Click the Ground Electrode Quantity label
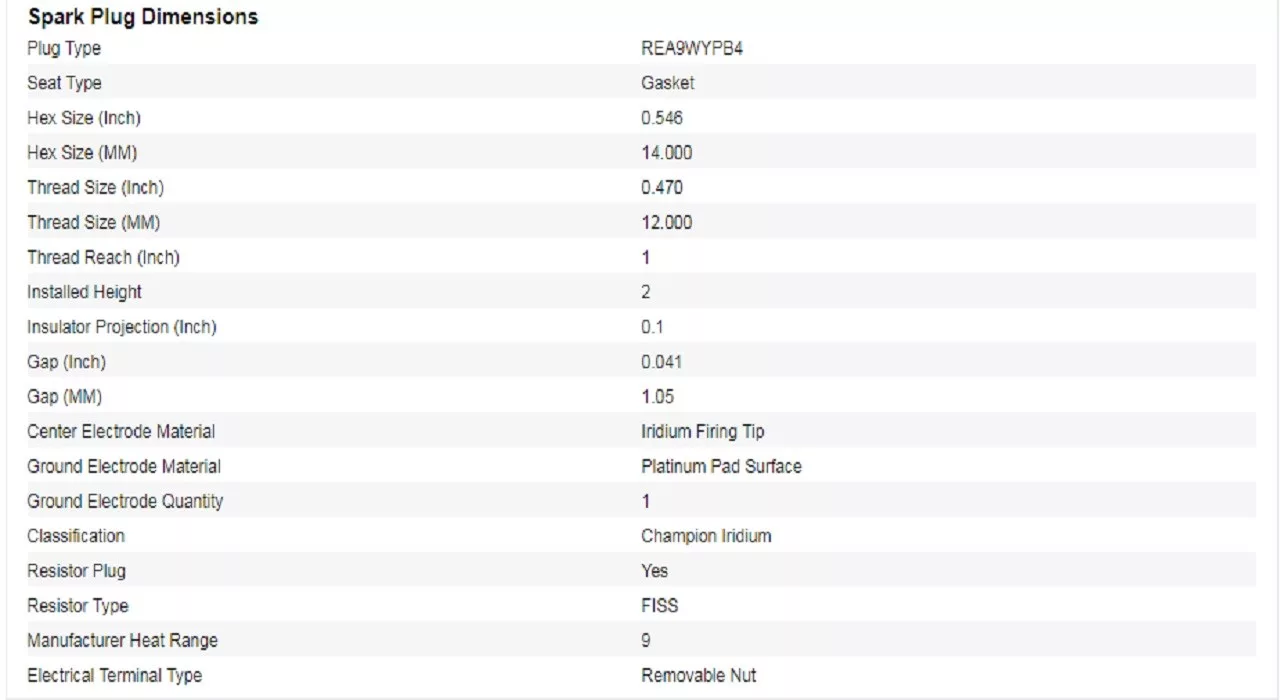 125,501
